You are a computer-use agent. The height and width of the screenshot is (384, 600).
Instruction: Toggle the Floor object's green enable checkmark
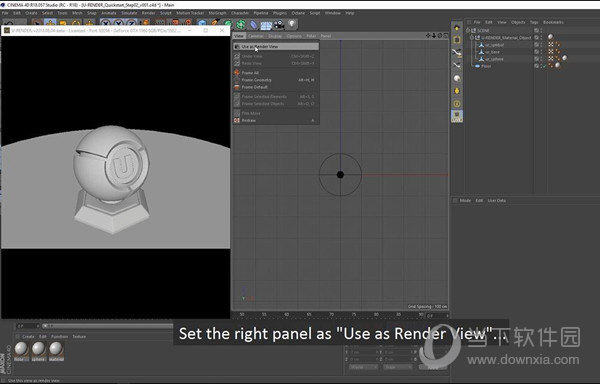point(544,66)
